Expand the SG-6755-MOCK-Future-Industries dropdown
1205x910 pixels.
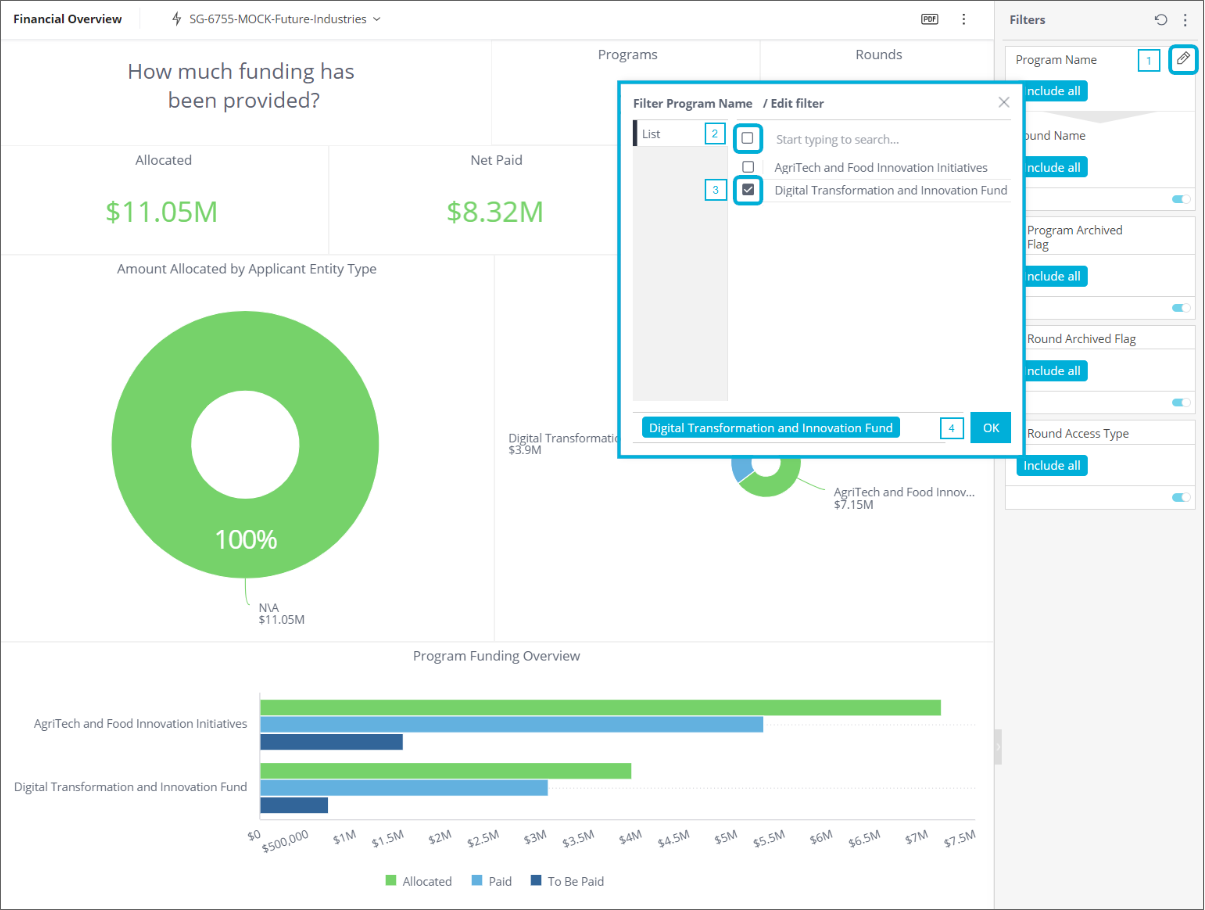(376, 19)
